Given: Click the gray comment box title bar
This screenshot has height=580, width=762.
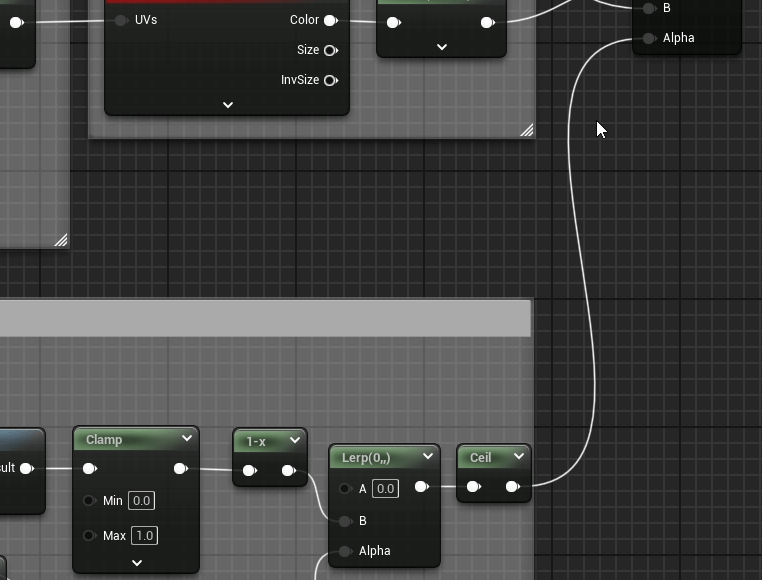Looking at the screenshot, I should point(265,319).
